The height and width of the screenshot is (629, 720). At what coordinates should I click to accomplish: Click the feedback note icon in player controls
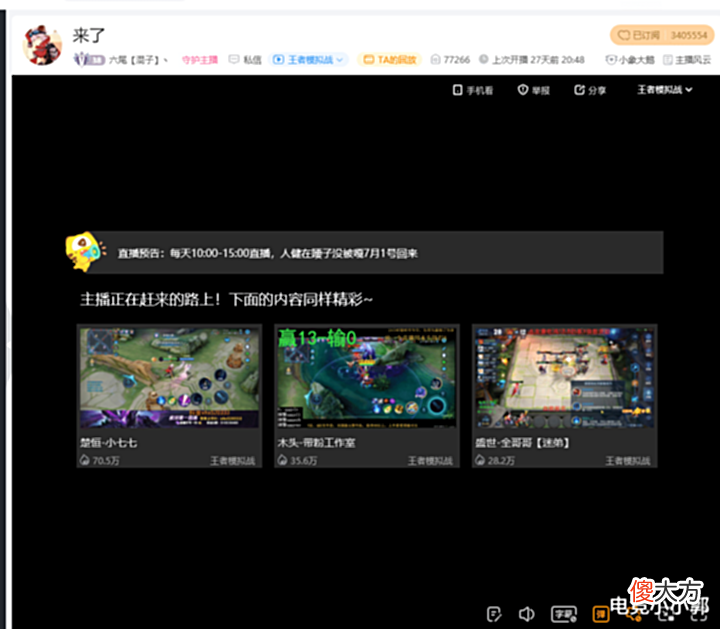click(x=494, y=614)
